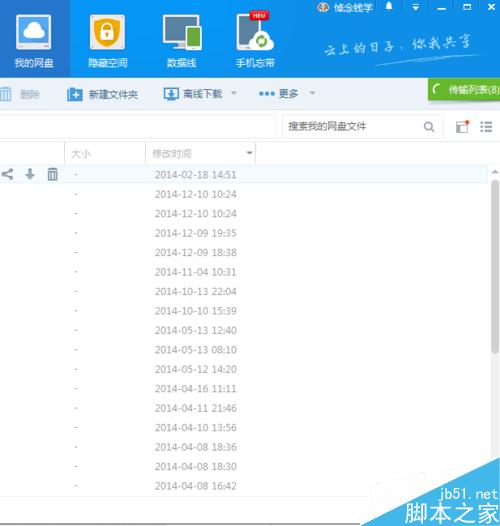Share the 2014-02-18 14:51 row item
The width and height of the screenshot is (500, 526).
click(7, 174)
